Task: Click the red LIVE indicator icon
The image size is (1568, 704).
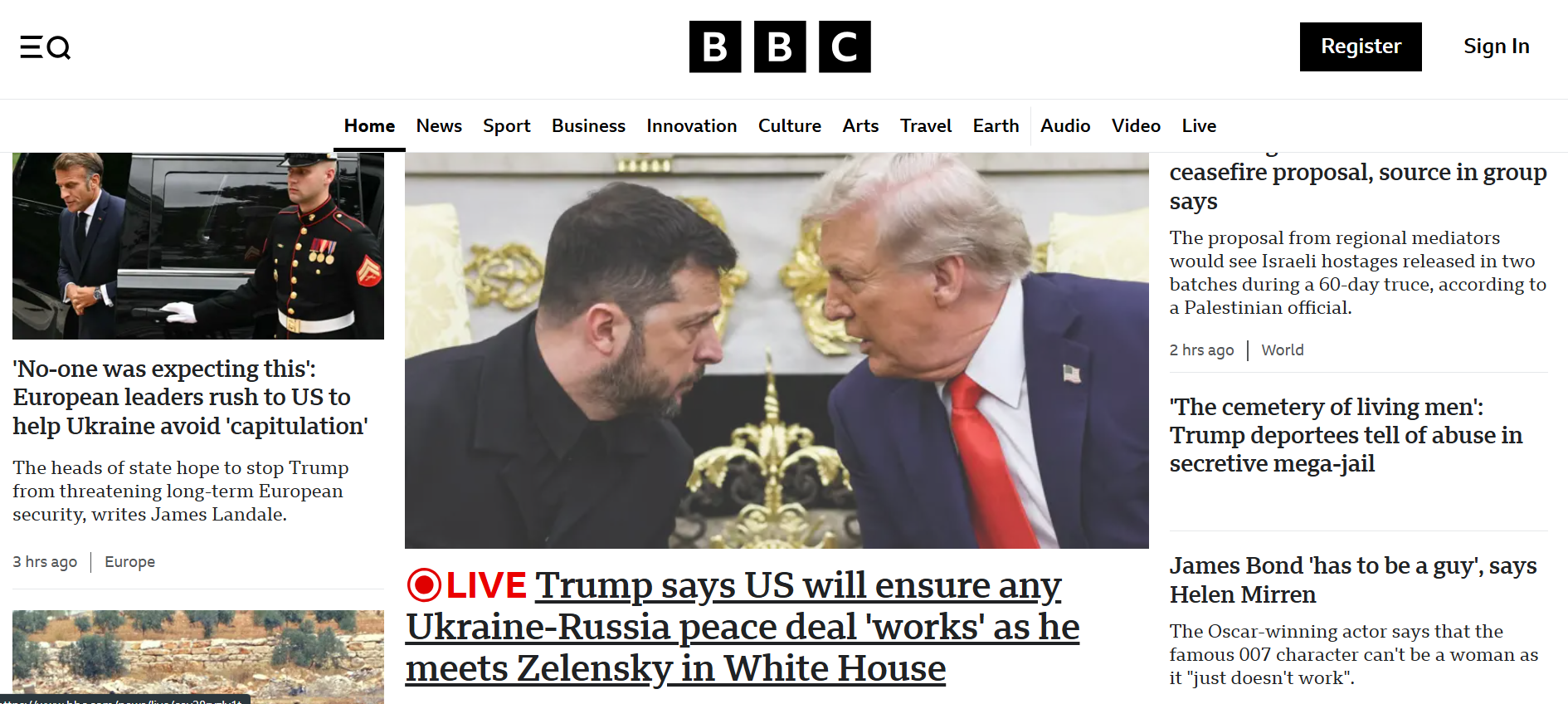Action: click(424, 585)
